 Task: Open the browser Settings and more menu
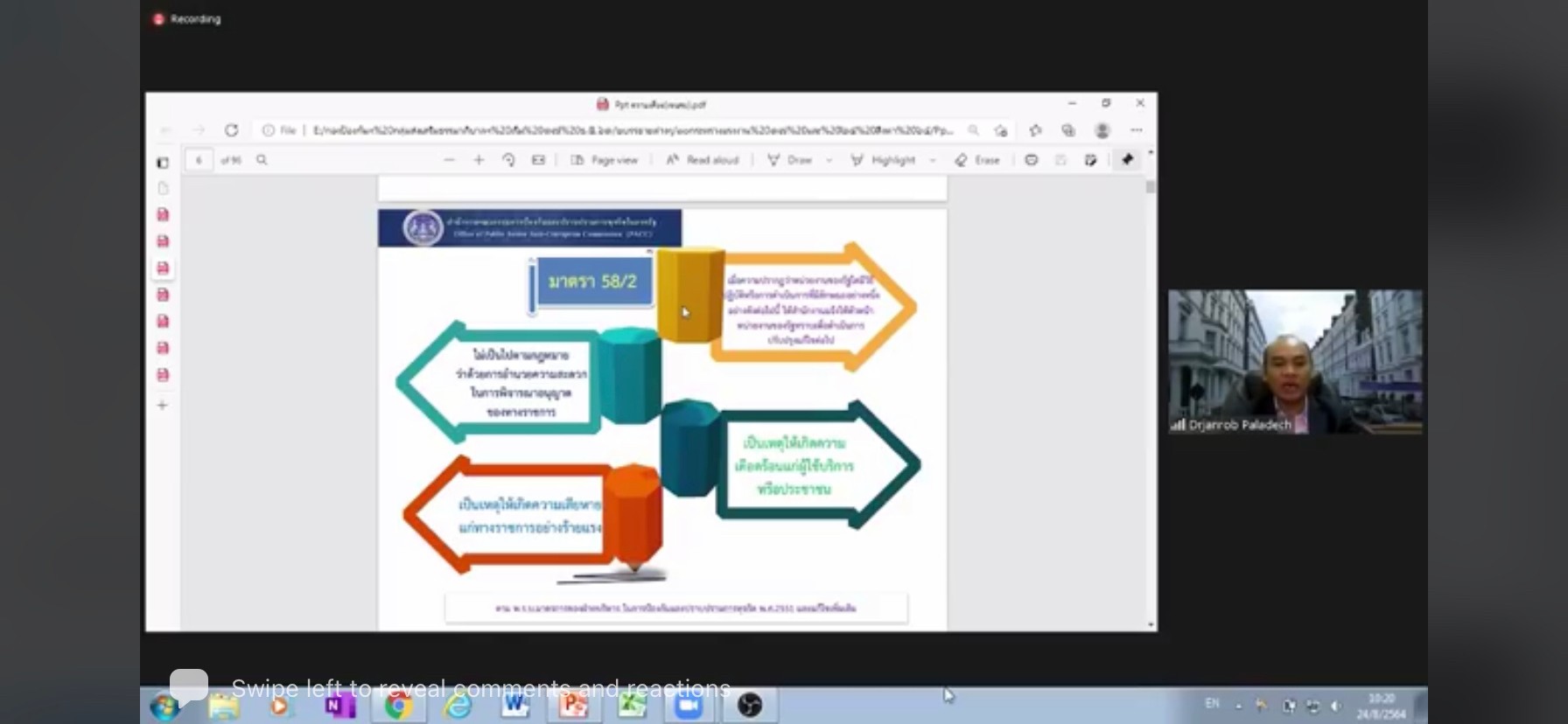click(x=1136, y=130)
